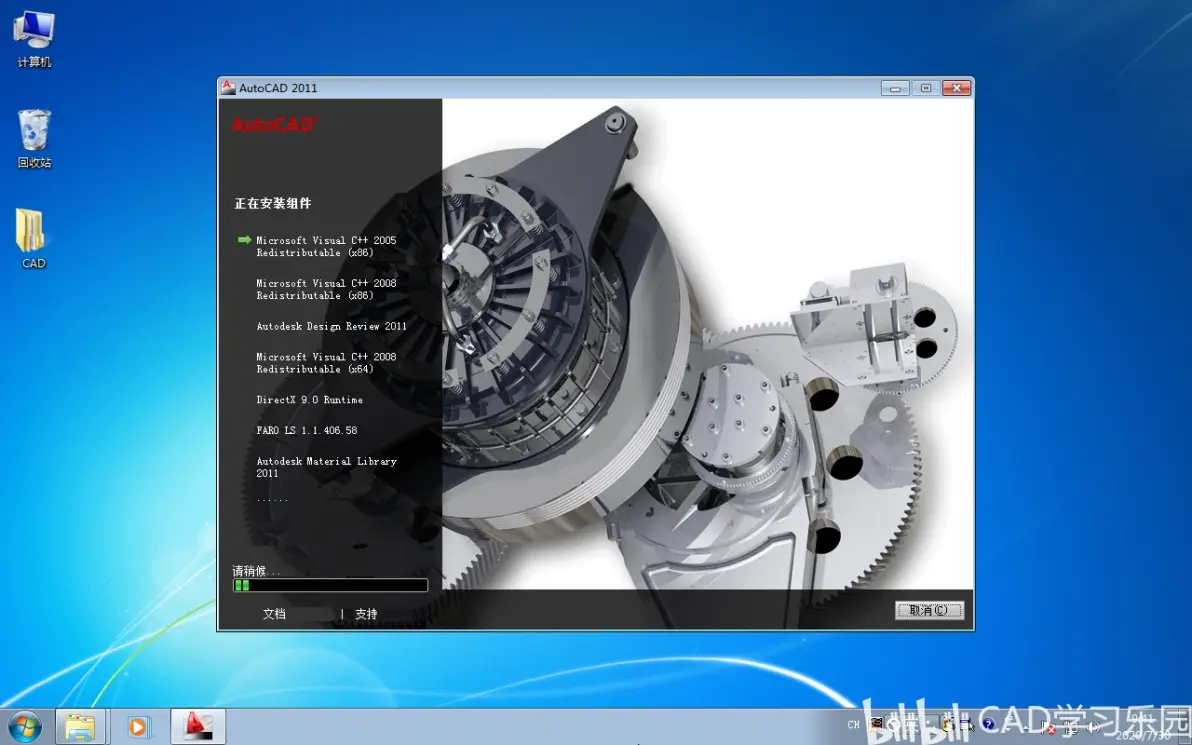Click the CH input language indicator
Image resolution: width=1192 pixels, height=745 pixels.
(853, 724)
